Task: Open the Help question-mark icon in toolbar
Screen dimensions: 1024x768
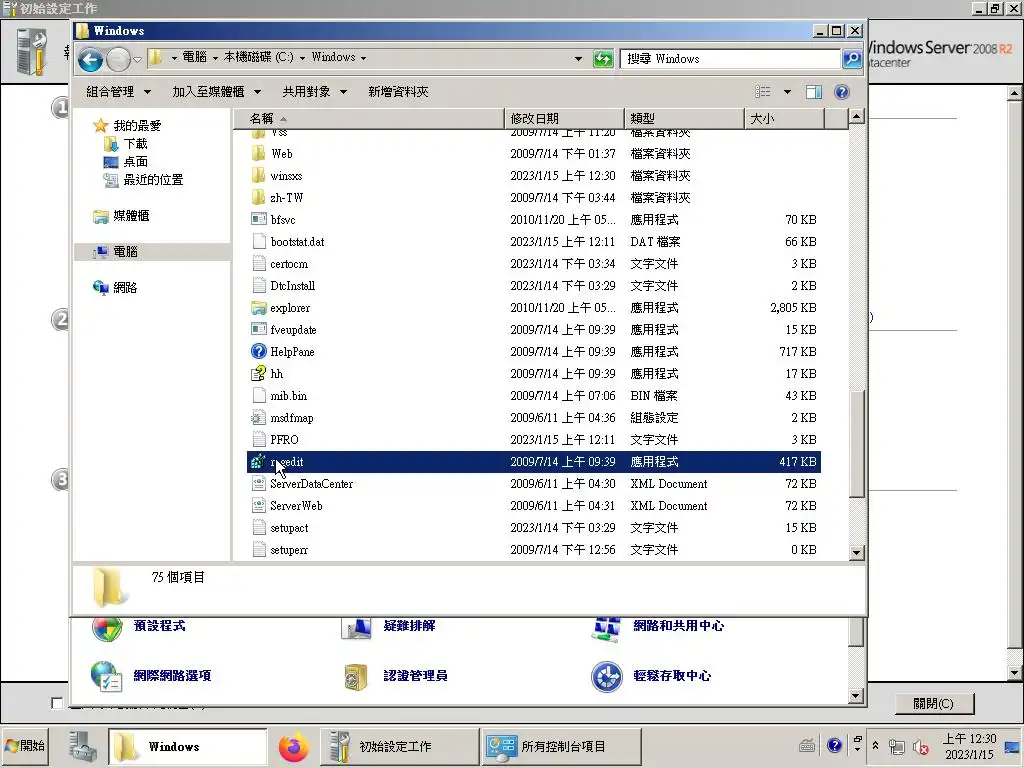Action: tap(842, 92)
